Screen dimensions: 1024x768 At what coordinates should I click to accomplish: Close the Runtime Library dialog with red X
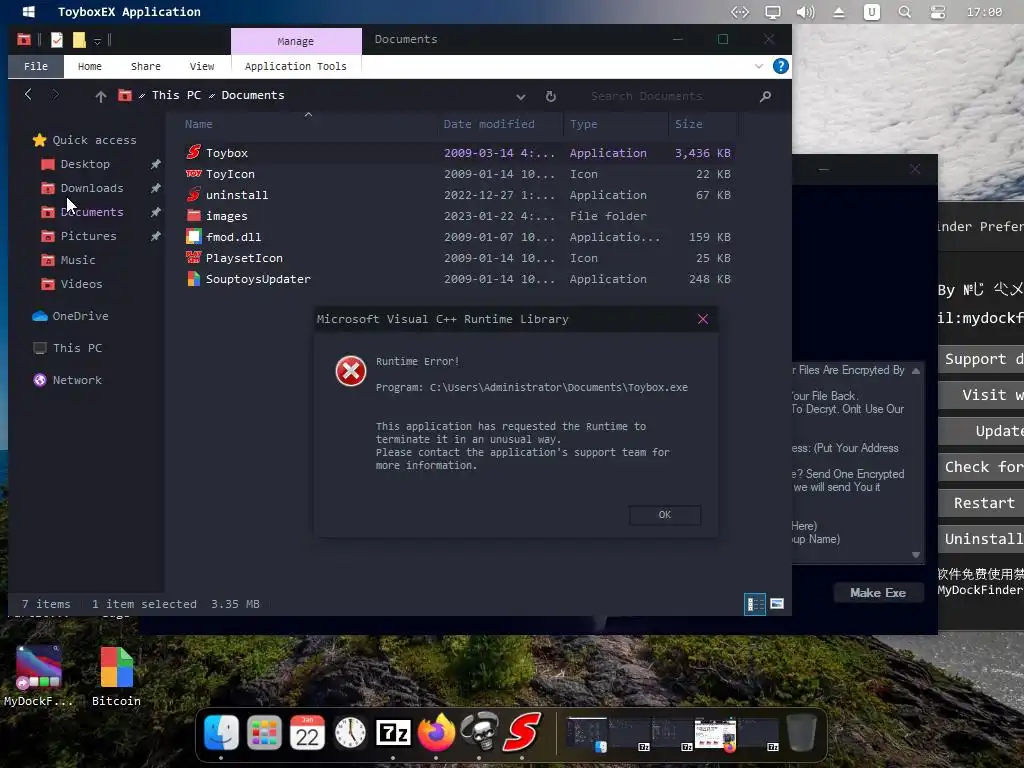703,319
